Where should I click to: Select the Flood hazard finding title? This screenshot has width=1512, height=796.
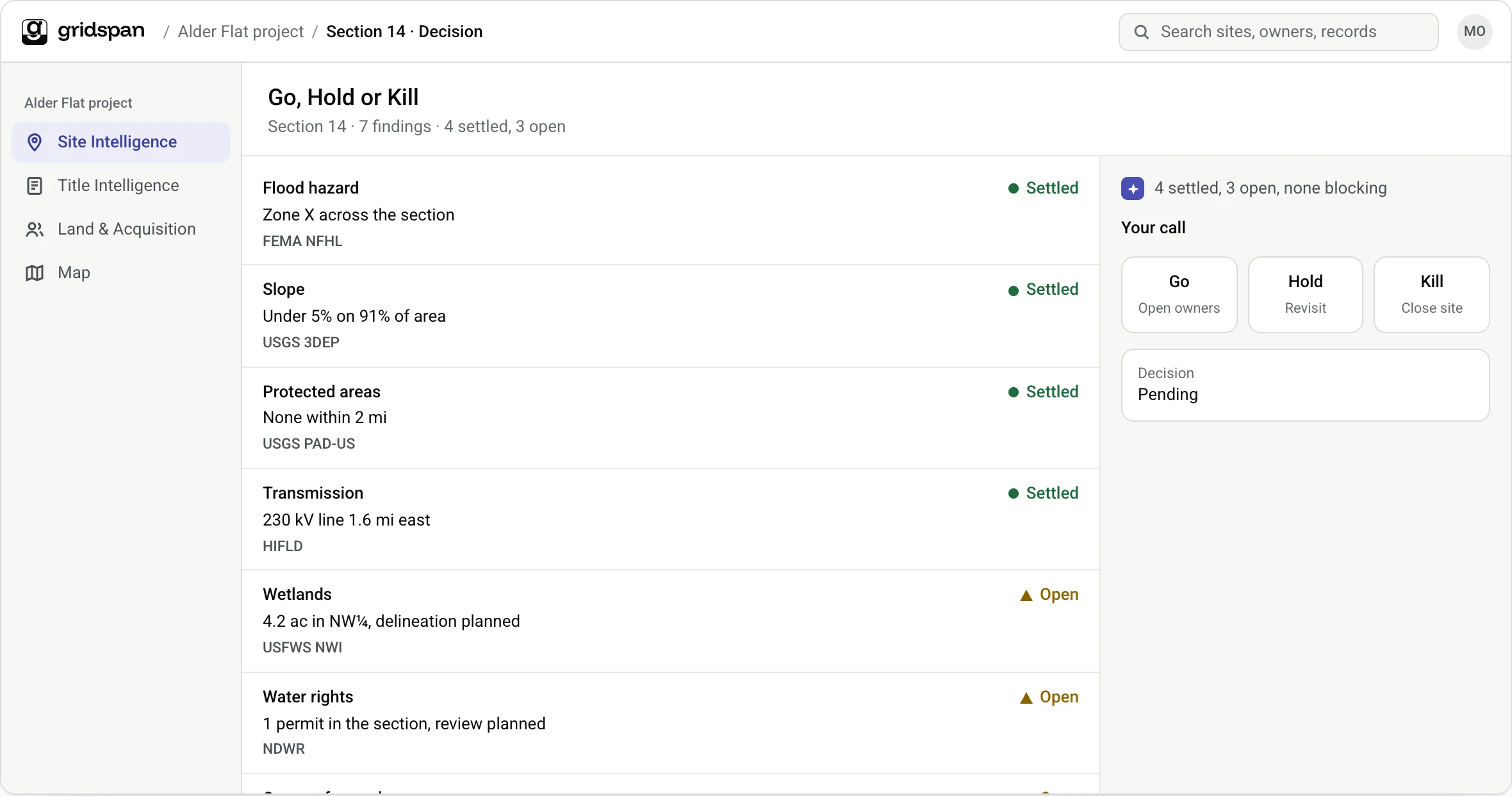[x=311, y=188]
